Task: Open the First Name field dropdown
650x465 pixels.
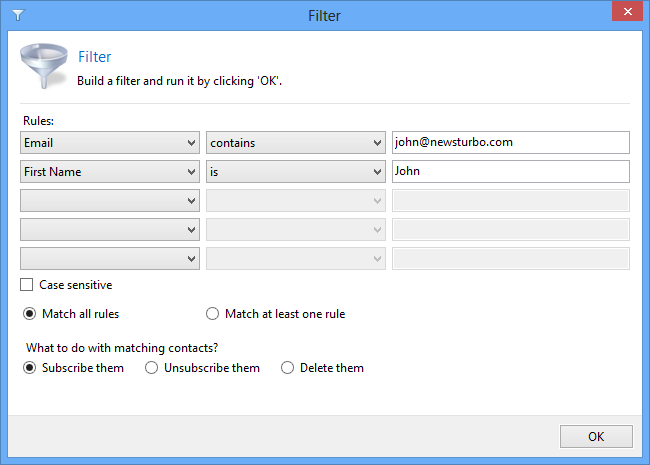Action: pyautogui.click(x=110, y=172)
